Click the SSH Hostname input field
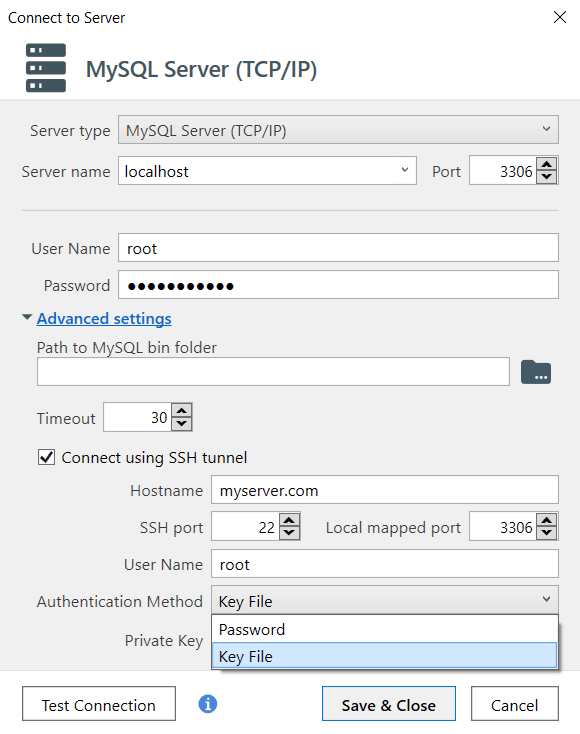The image size is (580, 734). click(385, 490)
